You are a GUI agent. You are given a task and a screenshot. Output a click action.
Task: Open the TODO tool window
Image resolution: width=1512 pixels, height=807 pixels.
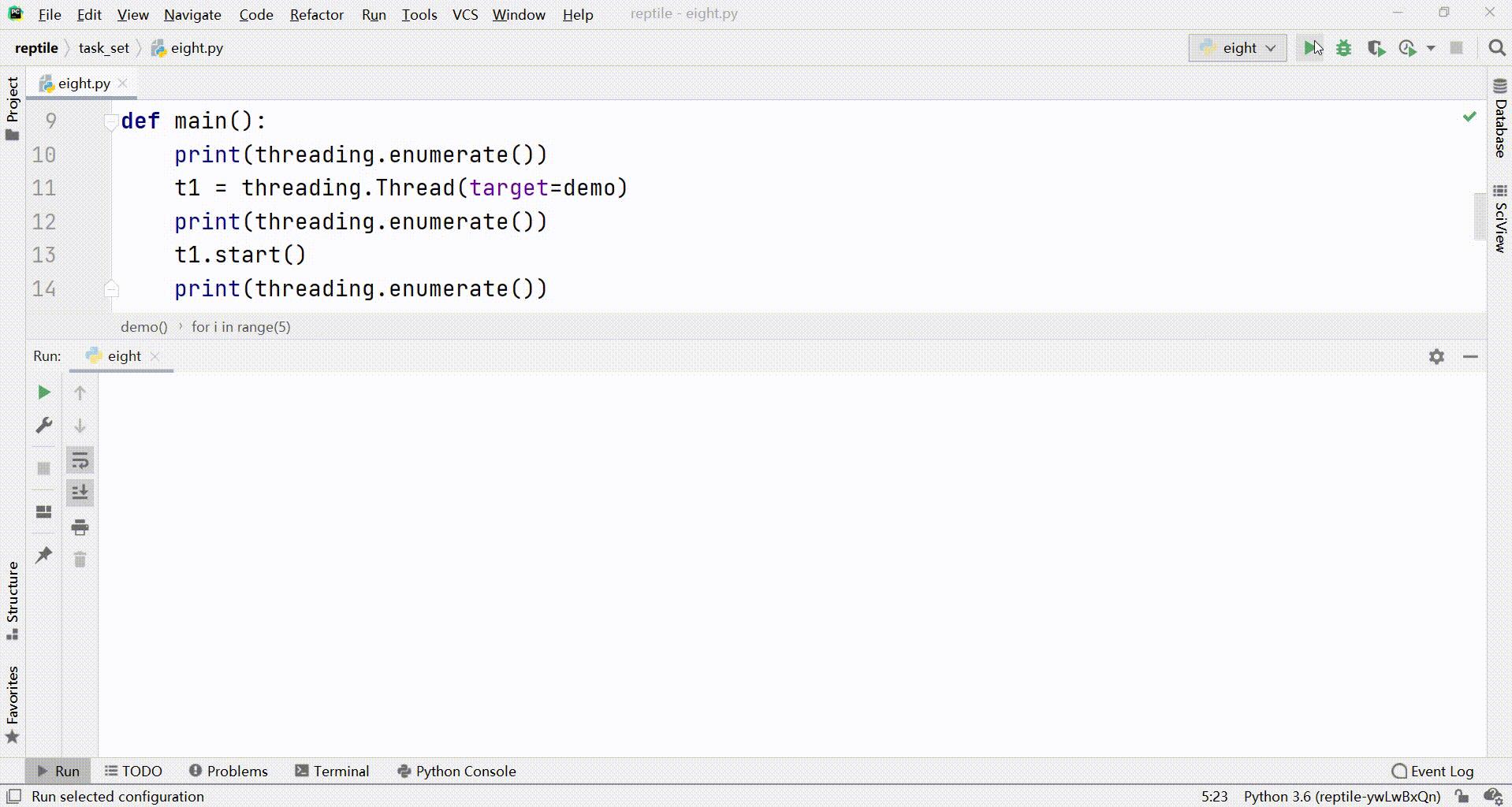click(133, 771)
